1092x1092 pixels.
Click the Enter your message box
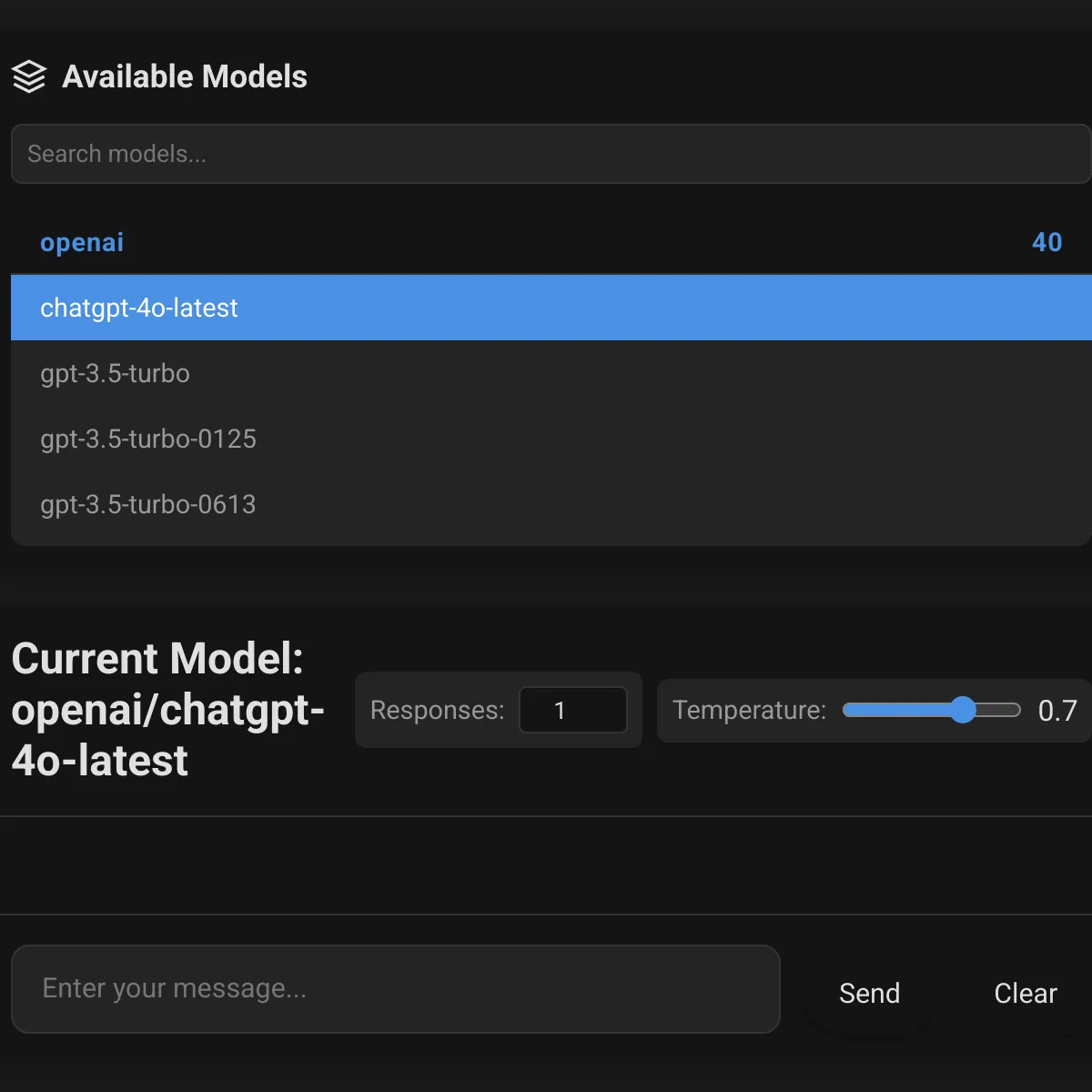tap(396, 989)
